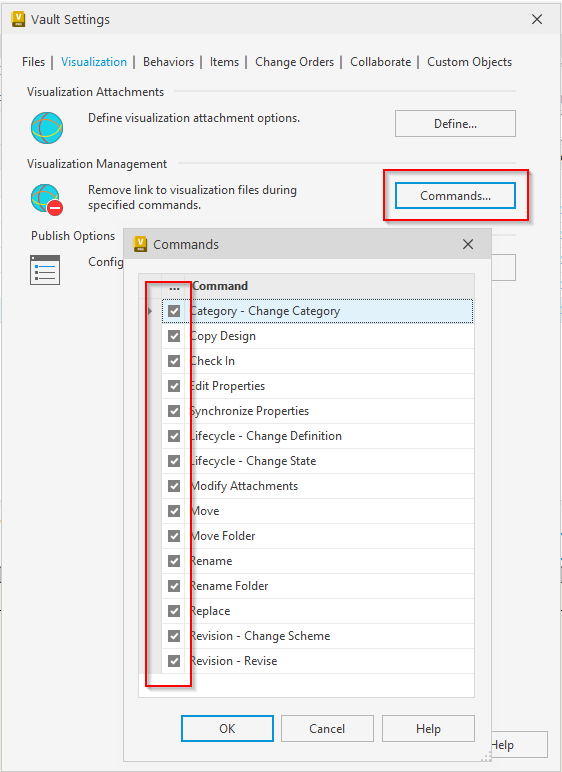The image size is (562, 772).
Task: Click the Vault icon in Vault Settings title
Action: (18, 19)
